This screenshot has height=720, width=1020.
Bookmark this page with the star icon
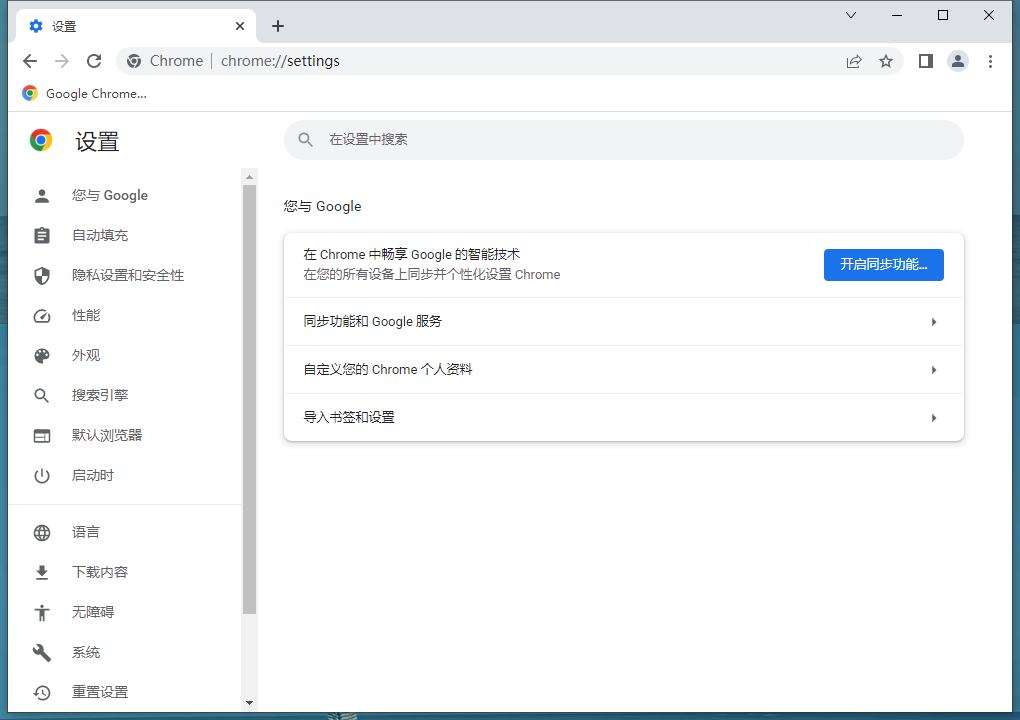886,61
